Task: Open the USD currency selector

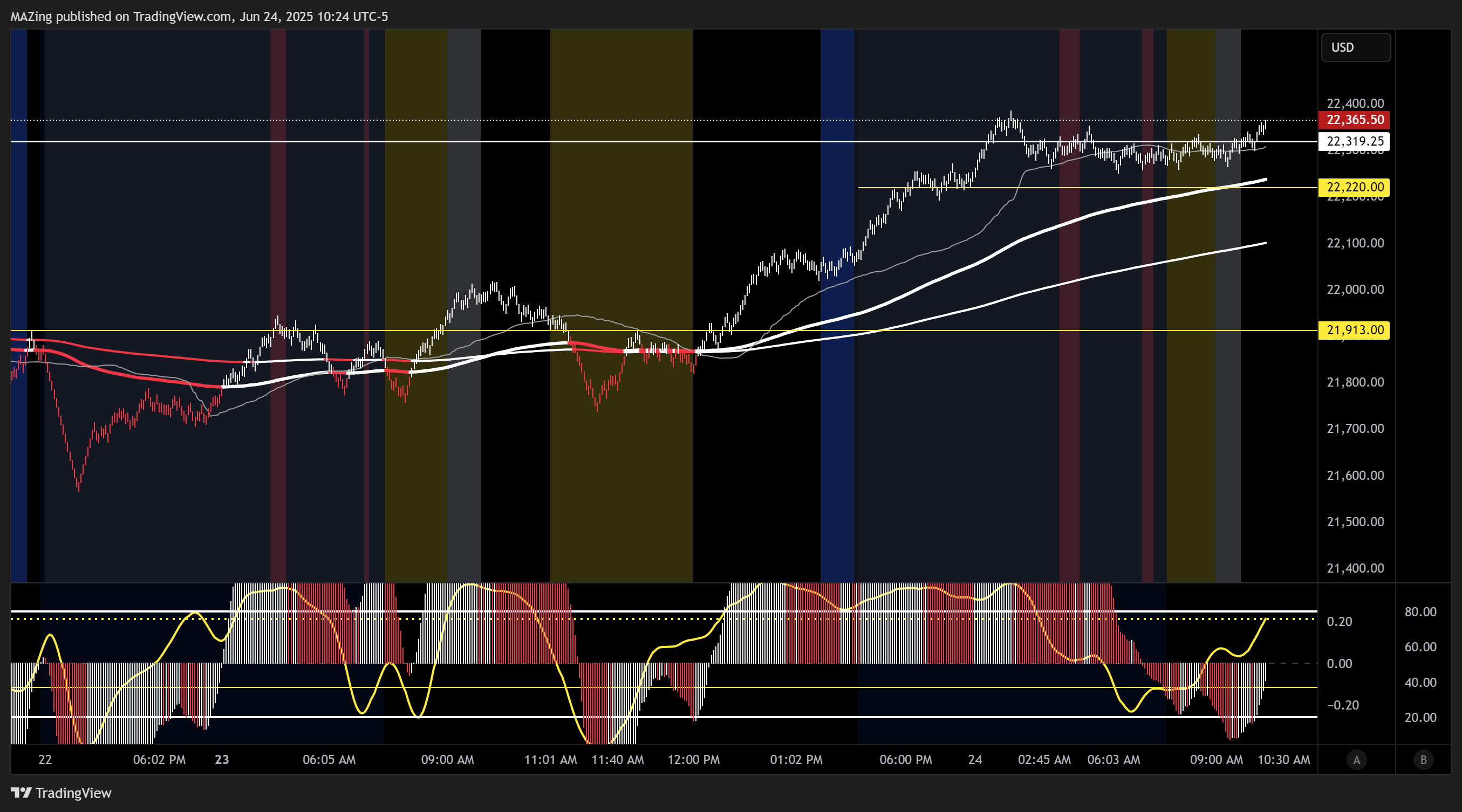Action: click(x=1356, y=47)
